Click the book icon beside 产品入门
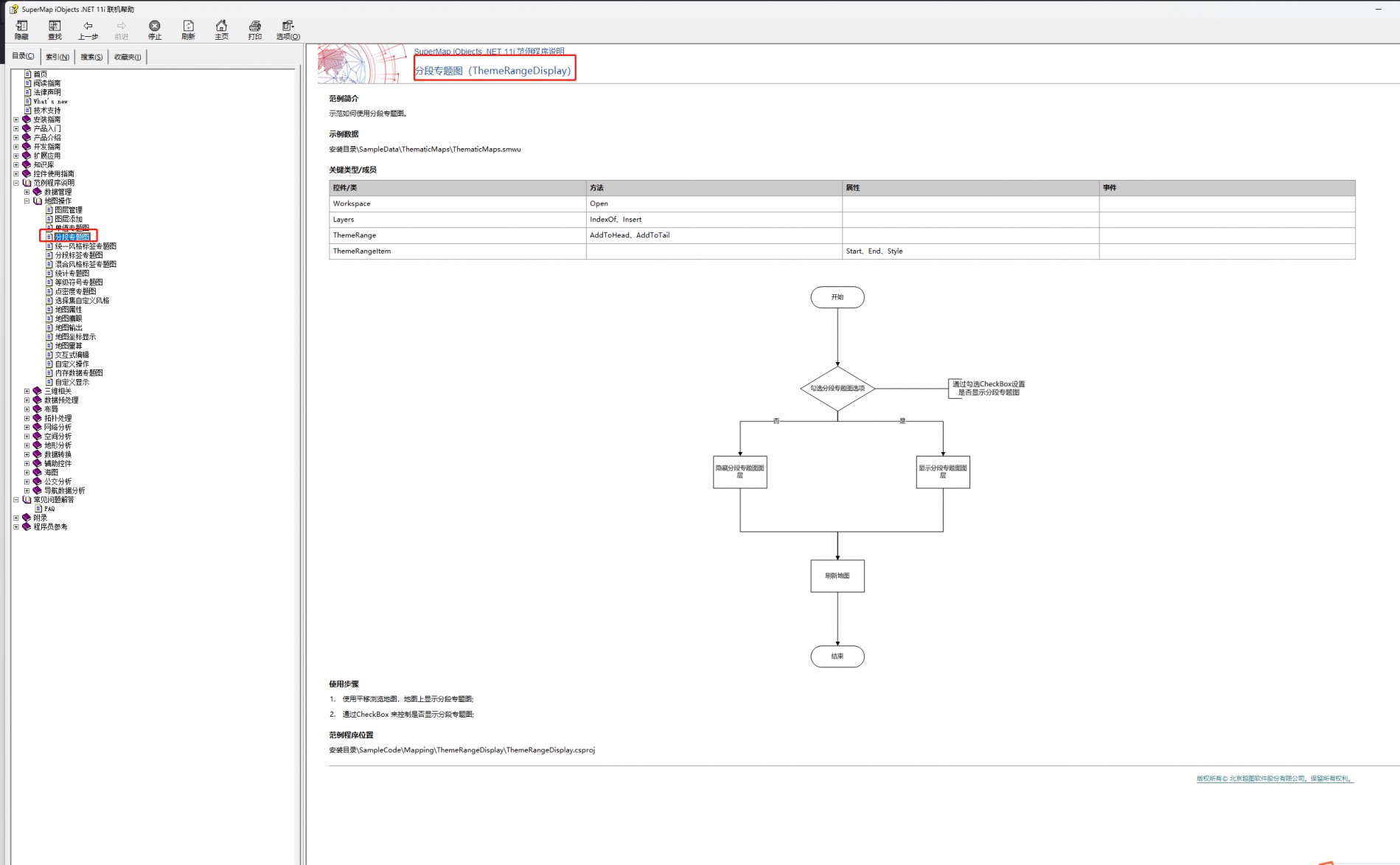 (27, 128)
